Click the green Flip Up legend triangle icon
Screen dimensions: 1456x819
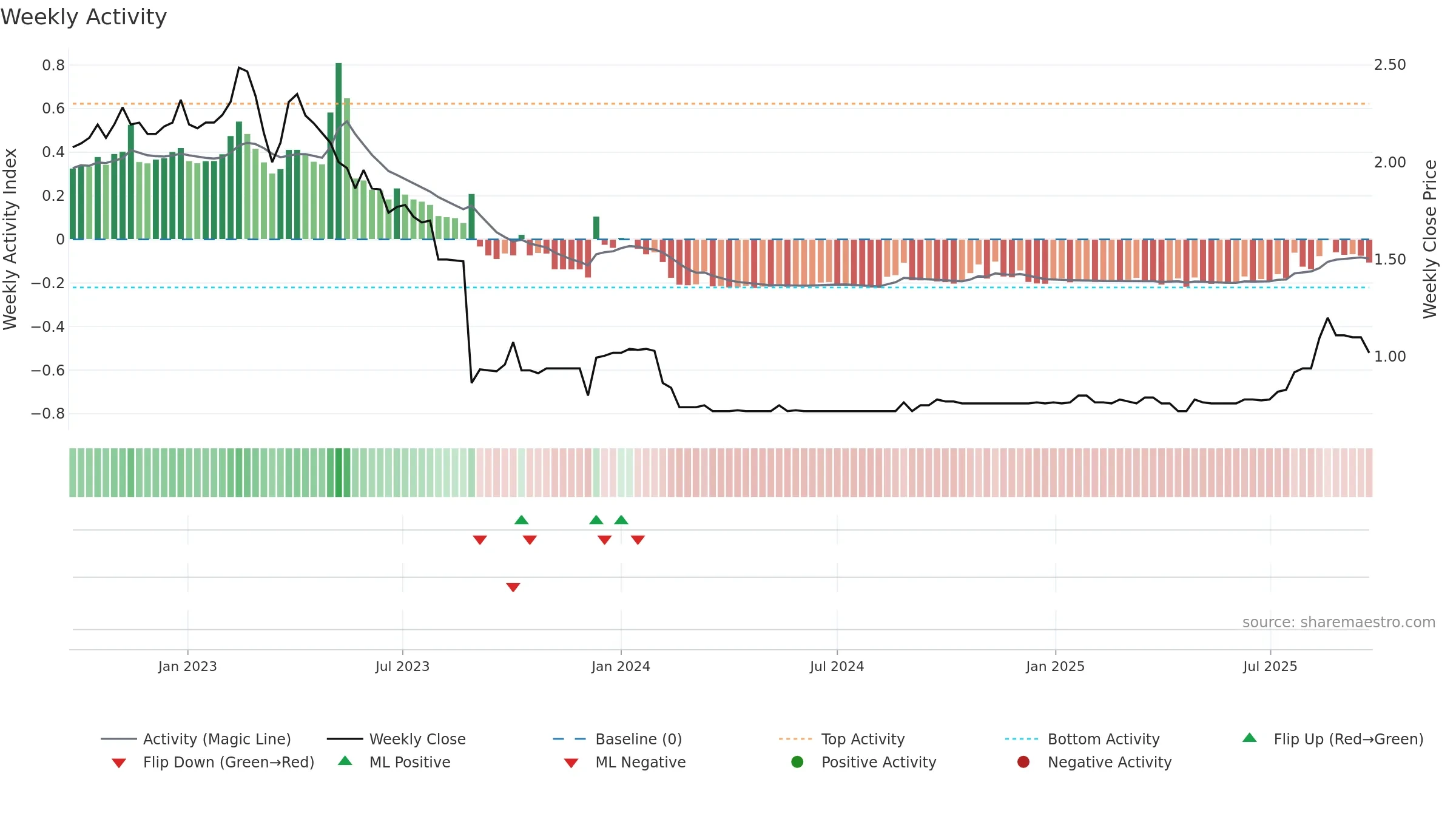point(1250,738)
